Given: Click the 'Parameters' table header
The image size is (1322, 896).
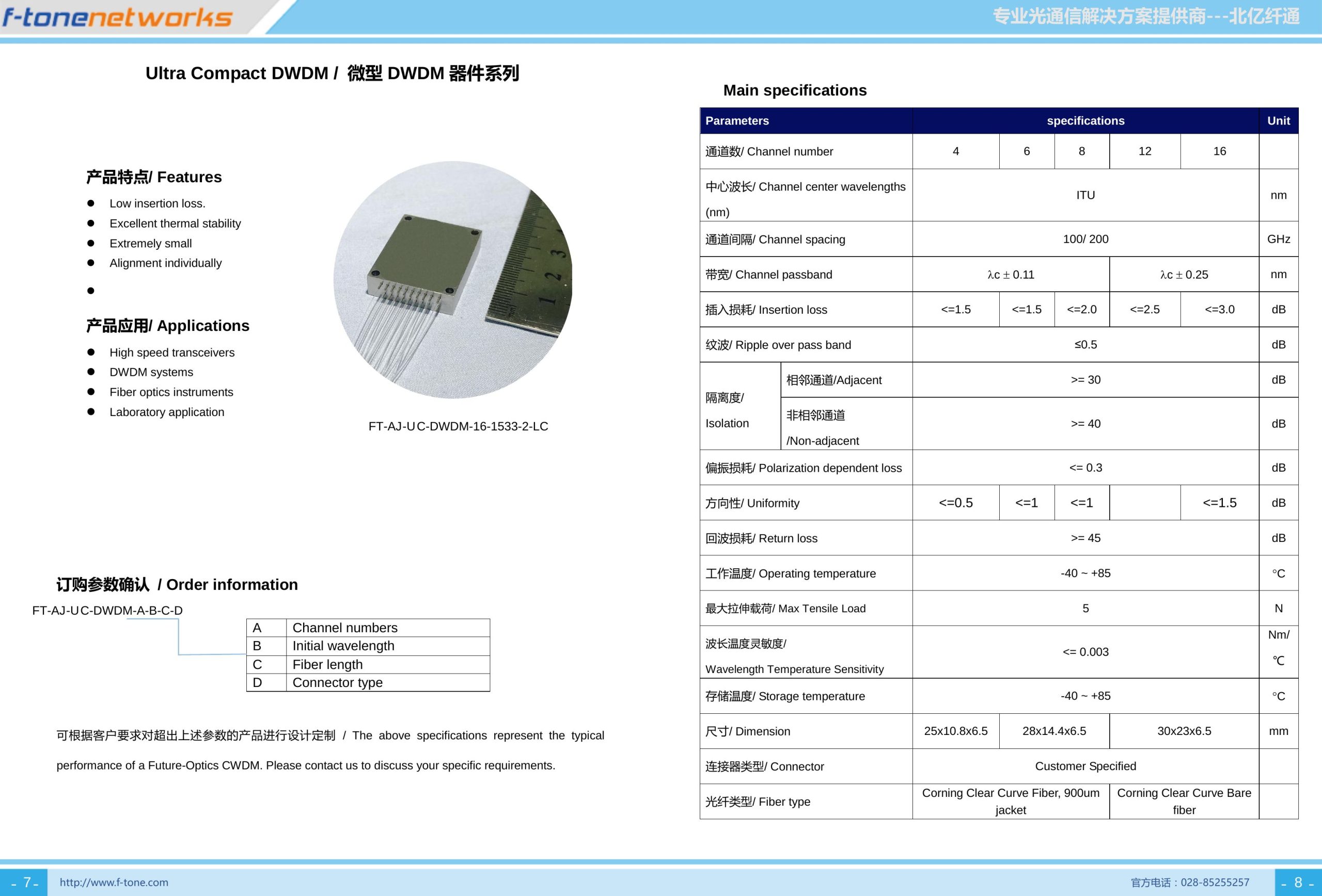Looking at the screenshot, I should (x=806, y=121).
